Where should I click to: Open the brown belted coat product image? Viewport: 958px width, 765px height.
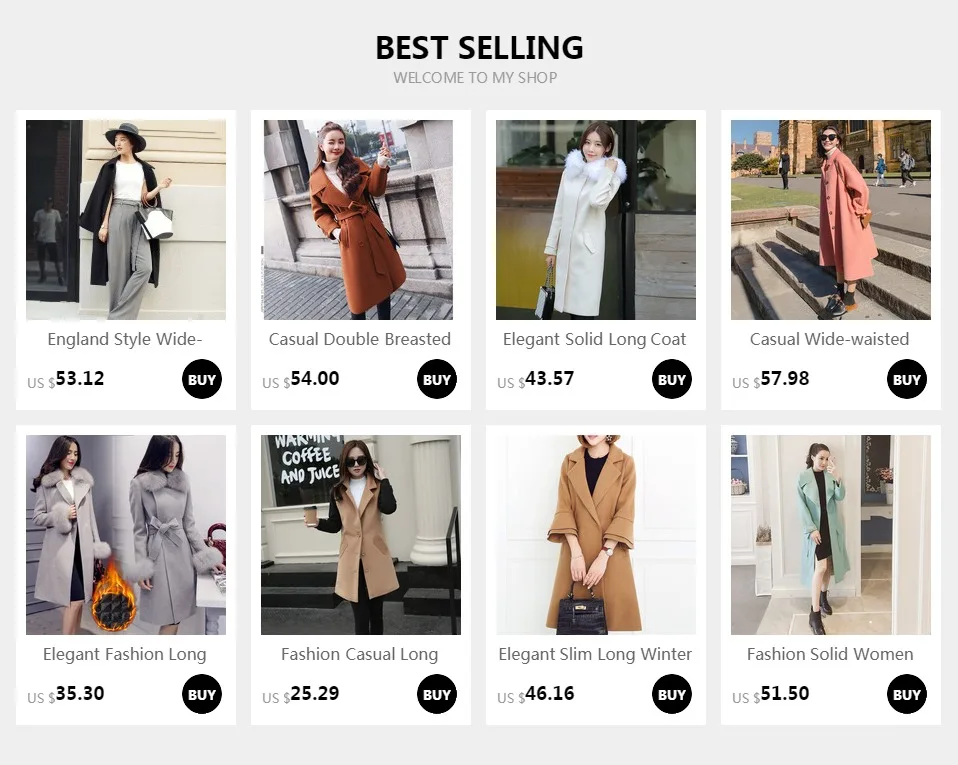tap(358, 219)
